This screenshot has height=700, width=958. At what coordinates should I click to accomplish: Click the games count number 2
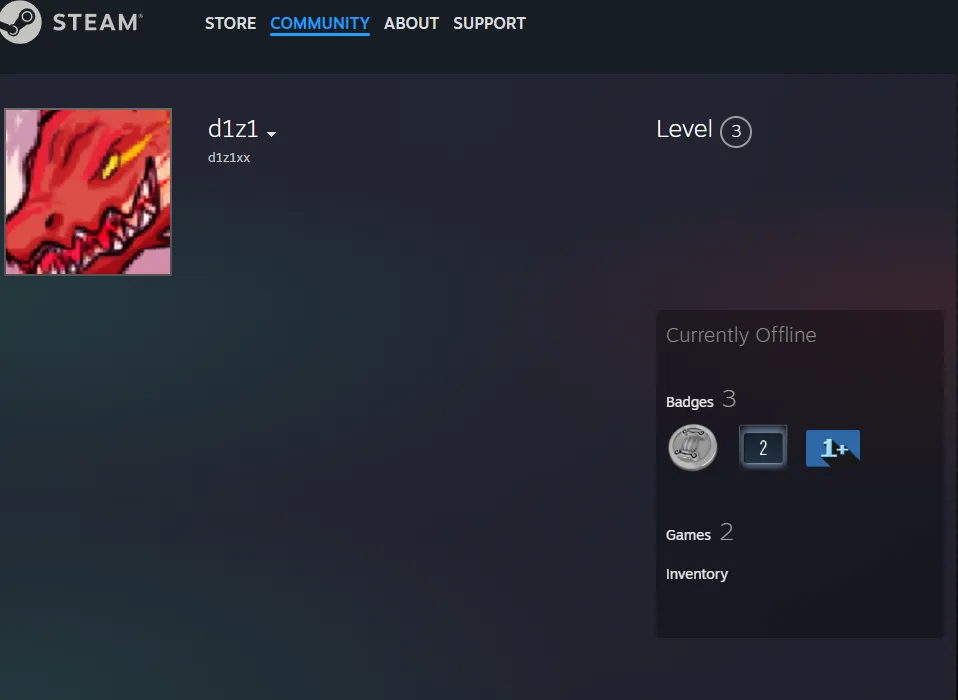(726, 532)
